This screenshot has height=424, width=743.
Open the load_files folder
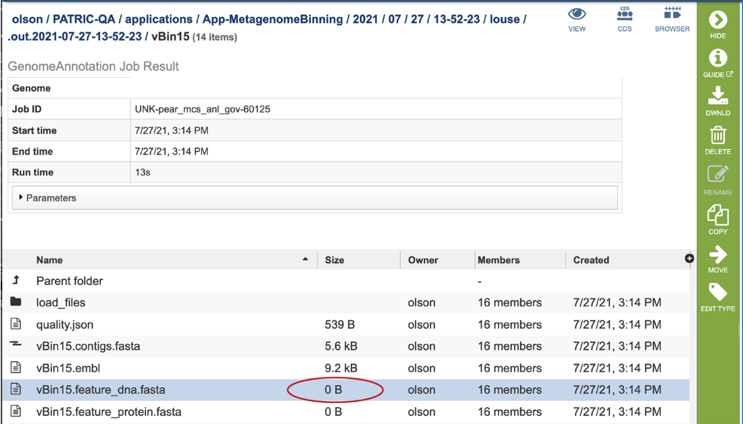coord(61,302)
